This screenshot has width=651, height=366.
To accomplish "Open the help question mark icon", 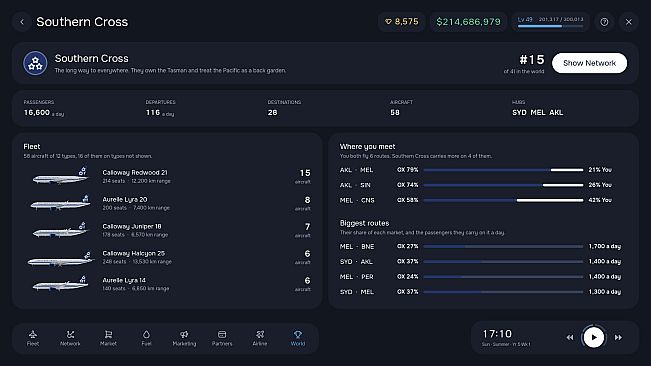I will coord(604,22).
